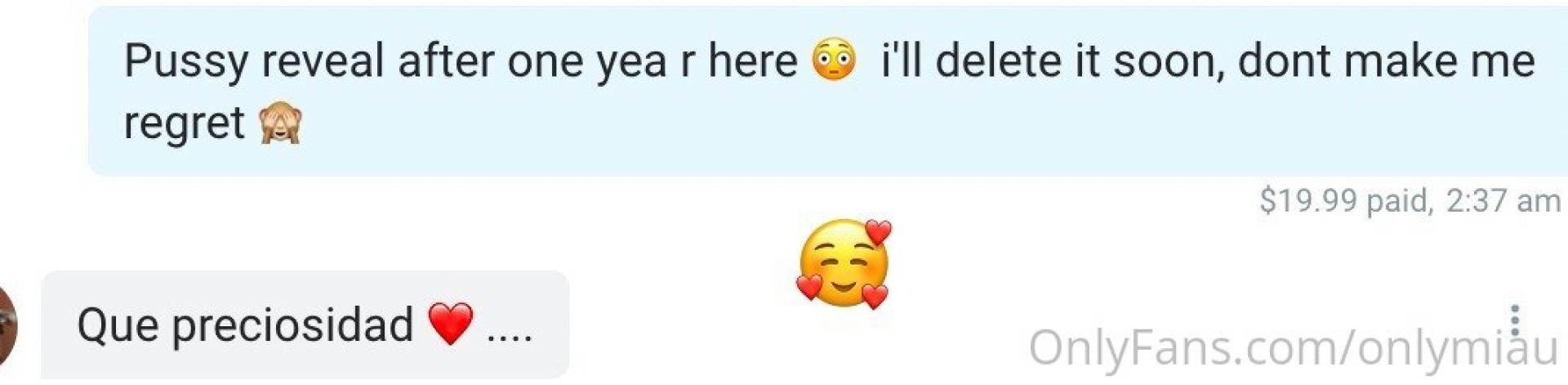1568x385 pixels.
Task: Click the word "paid" under the message
Action: click(x=1396, y=201)
